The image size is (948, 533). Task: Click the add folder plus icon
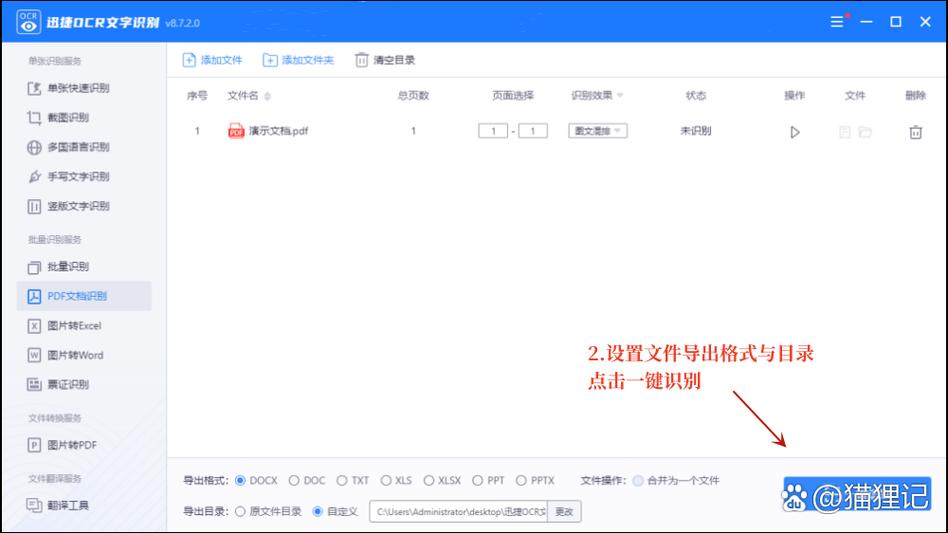point(270,60)
